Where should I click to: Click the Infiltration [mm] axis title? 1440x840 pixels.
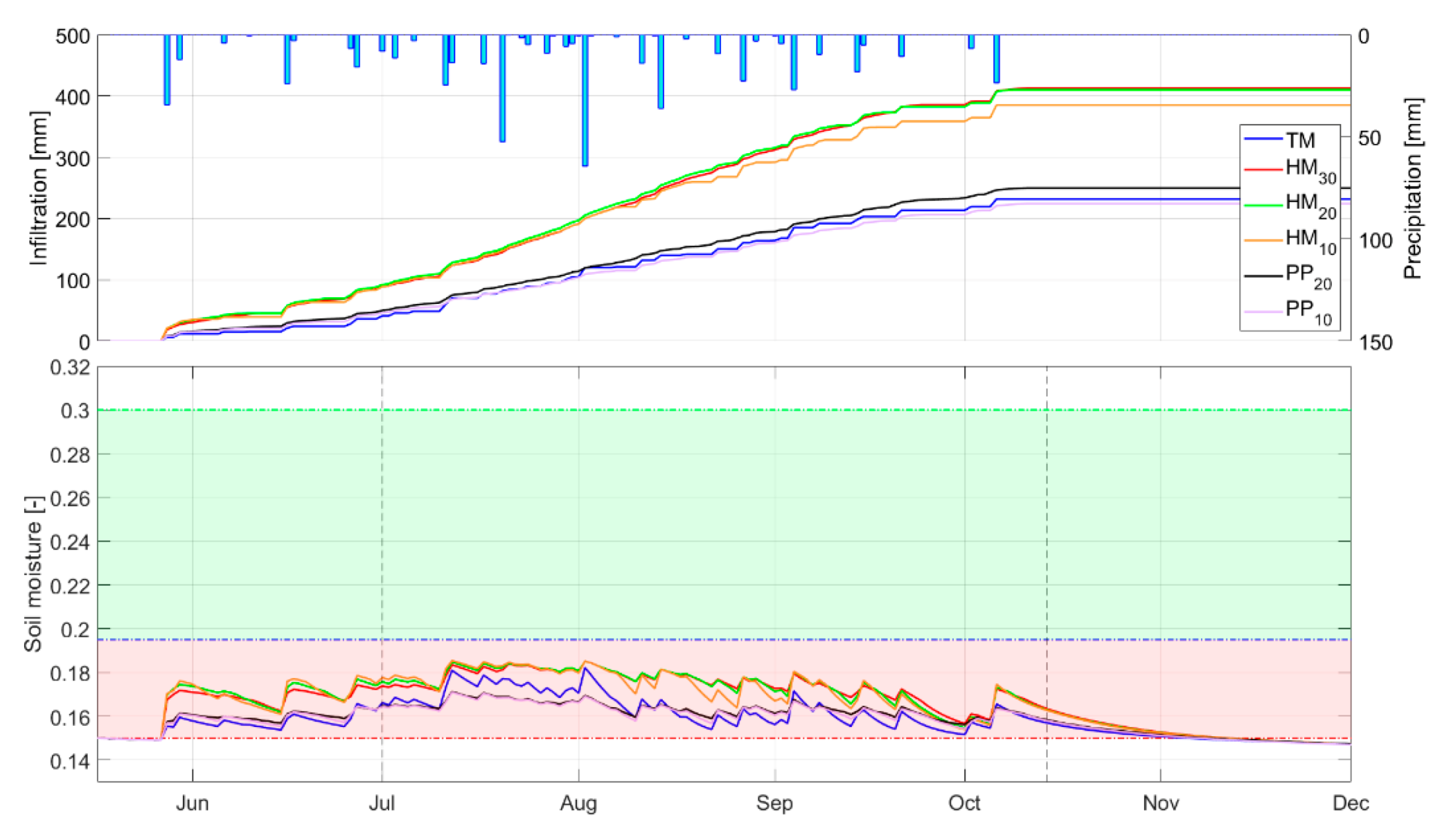(39, 188)
